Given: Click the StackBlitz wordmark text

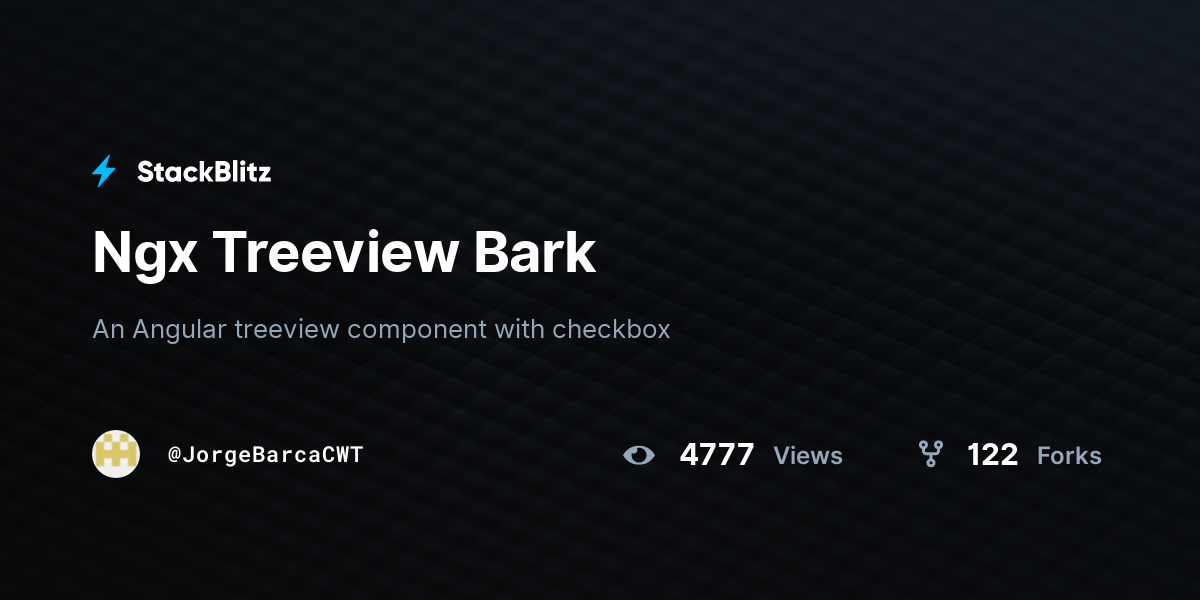Looking at the screenshot, I should point(204,172).
